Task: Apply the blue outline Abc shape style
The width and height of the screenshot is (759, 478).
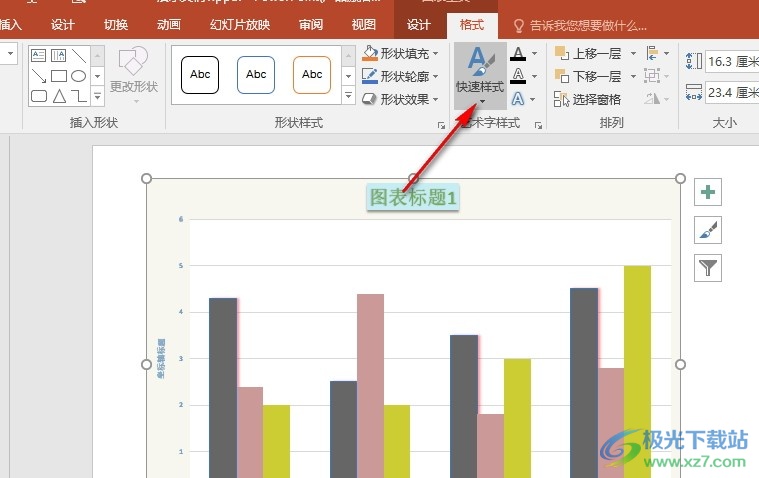Action: (x=256, y=75)
